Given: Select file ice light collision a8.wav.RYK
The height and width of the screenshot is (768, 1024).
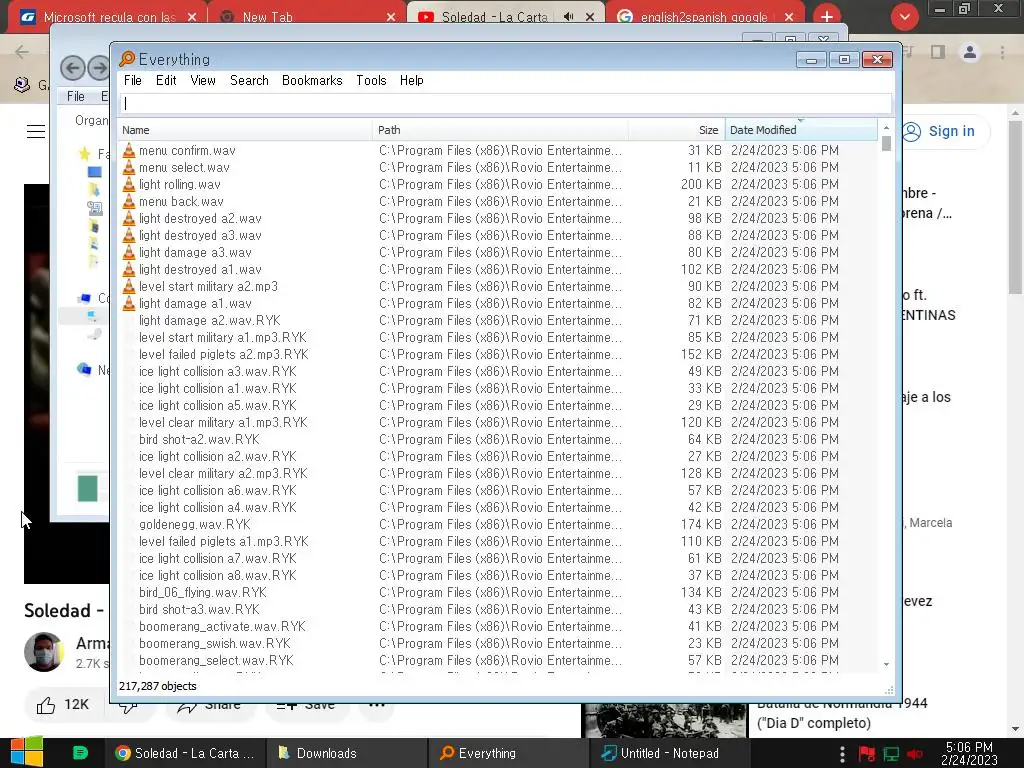Looking at the screenshot, I should (217, 575).
